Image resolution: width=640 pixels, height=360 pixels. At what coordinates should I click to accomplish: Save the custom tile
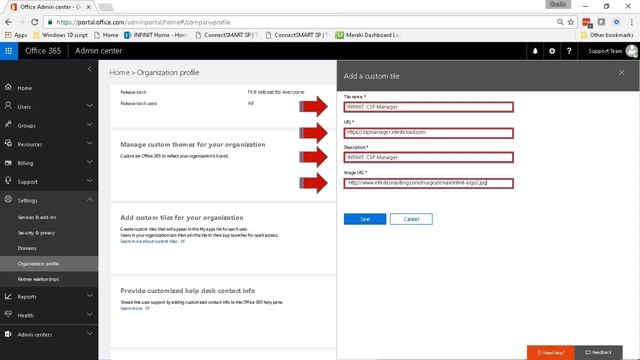[364, 219]
